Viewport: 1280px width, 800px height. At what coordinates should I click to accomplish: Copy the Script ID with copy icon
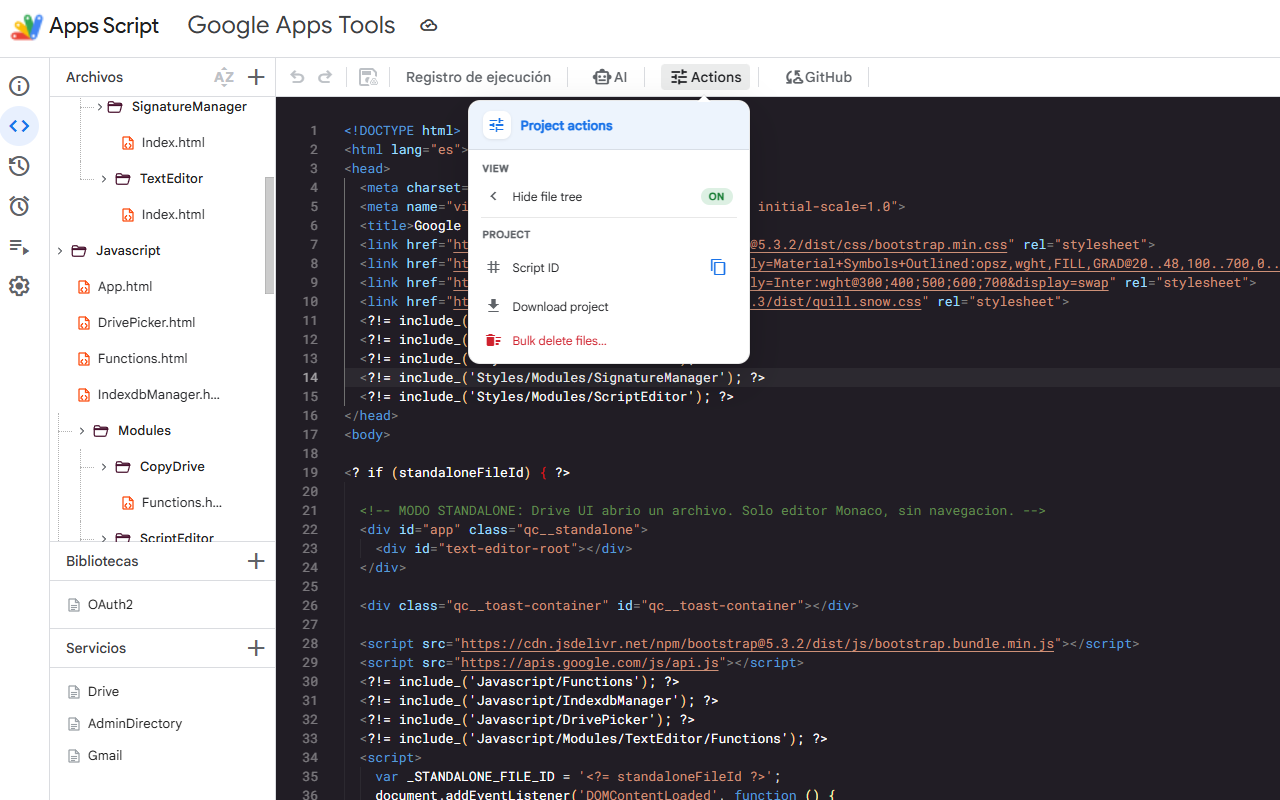point(718,267)
